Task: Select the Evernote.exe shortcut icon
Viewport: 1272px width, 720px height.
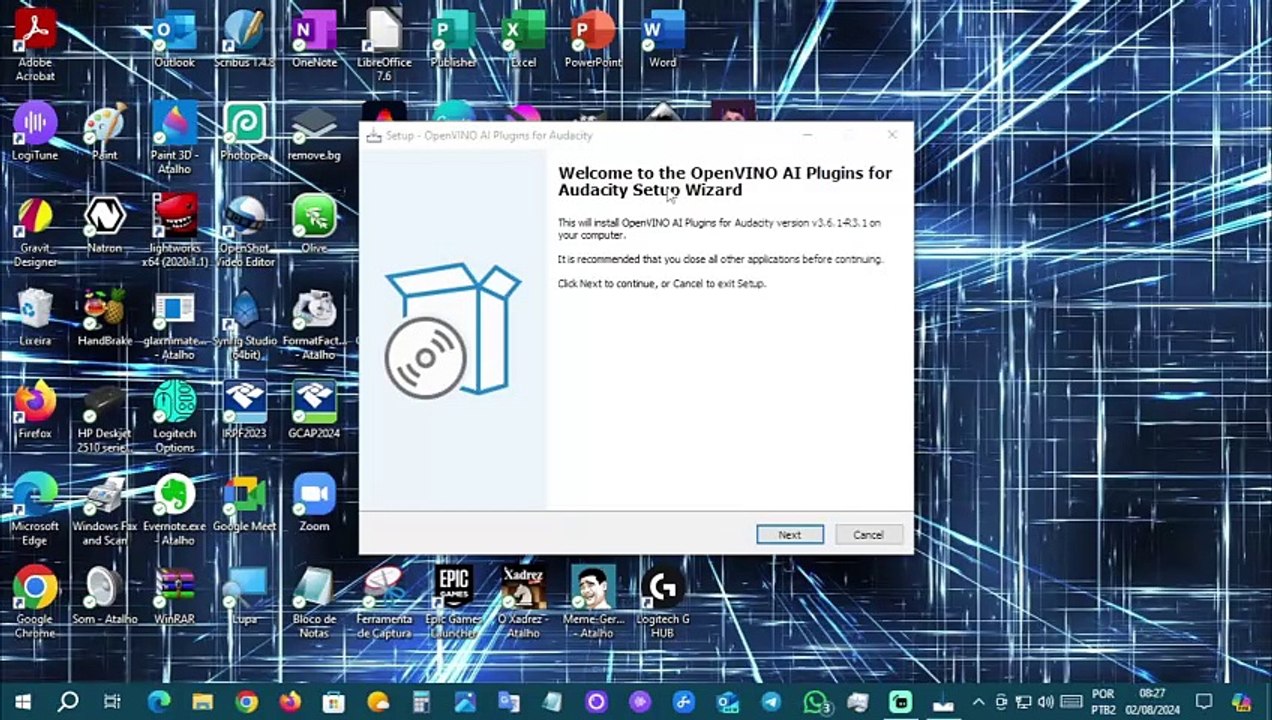Action: (174, 510)
